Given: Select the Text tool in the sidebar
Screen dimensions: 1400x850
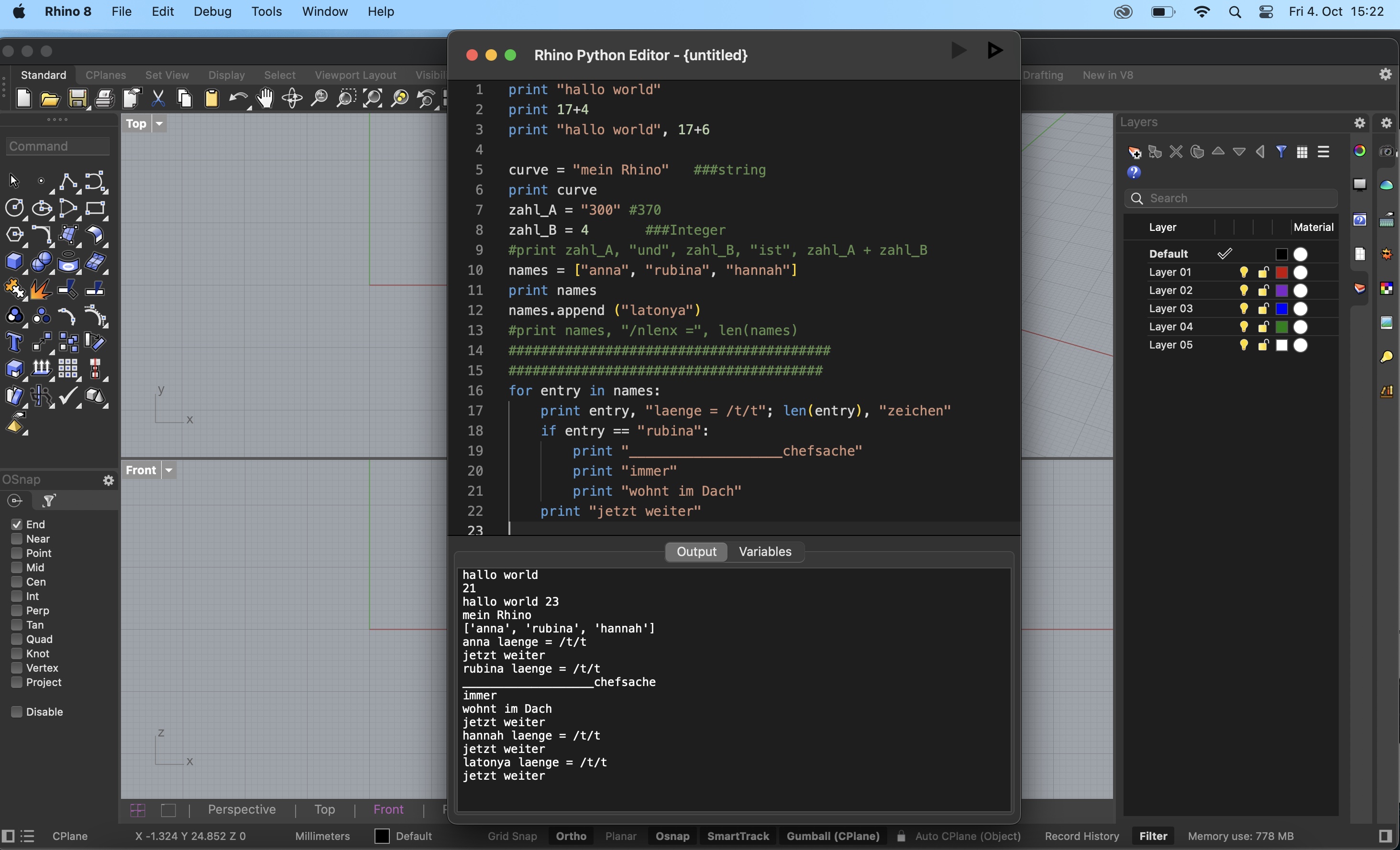Looking at the screenshot, I should [15, 342].
